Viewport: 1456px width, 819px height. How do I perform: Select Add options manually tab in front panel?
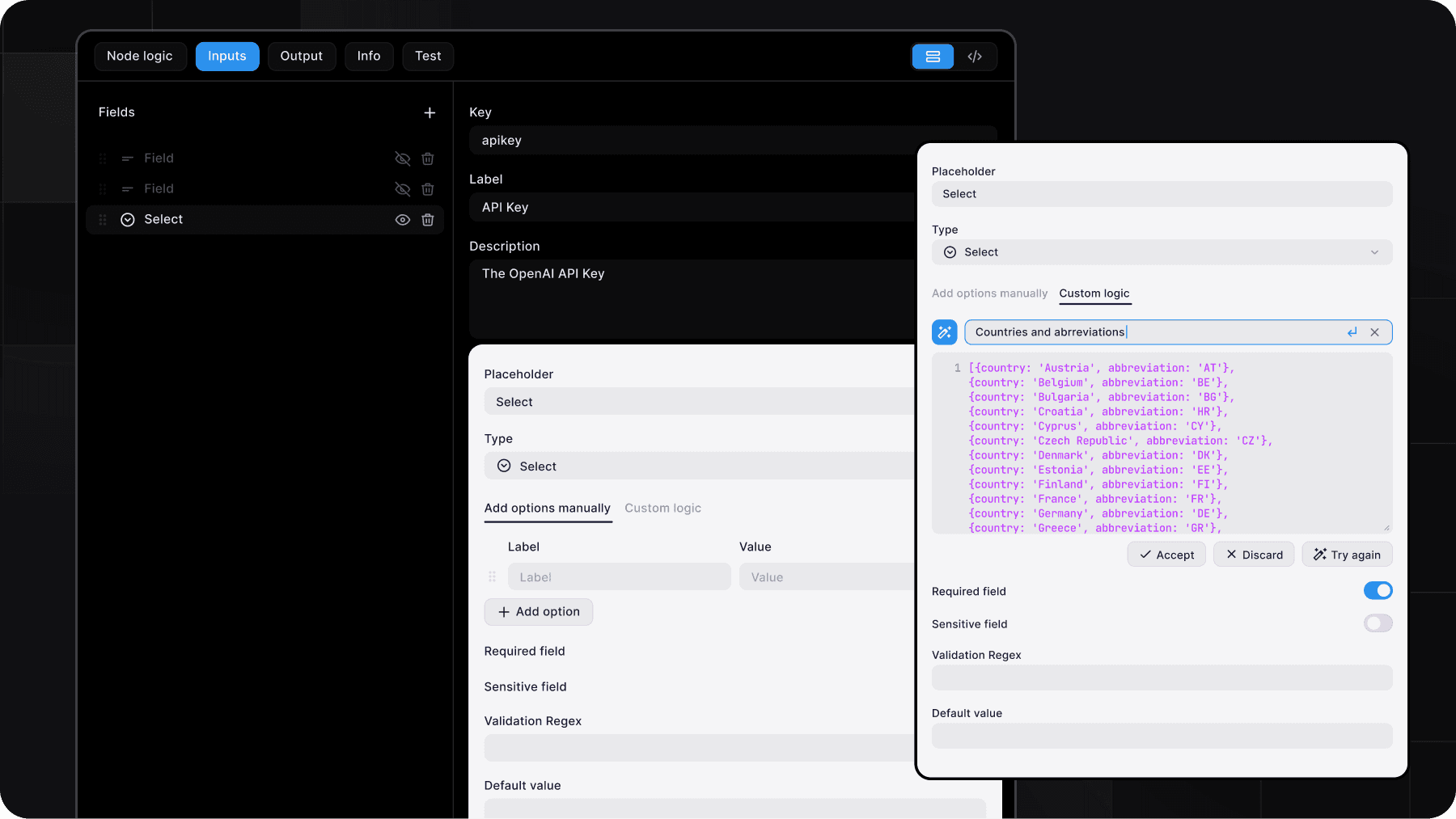click(989, 293)
